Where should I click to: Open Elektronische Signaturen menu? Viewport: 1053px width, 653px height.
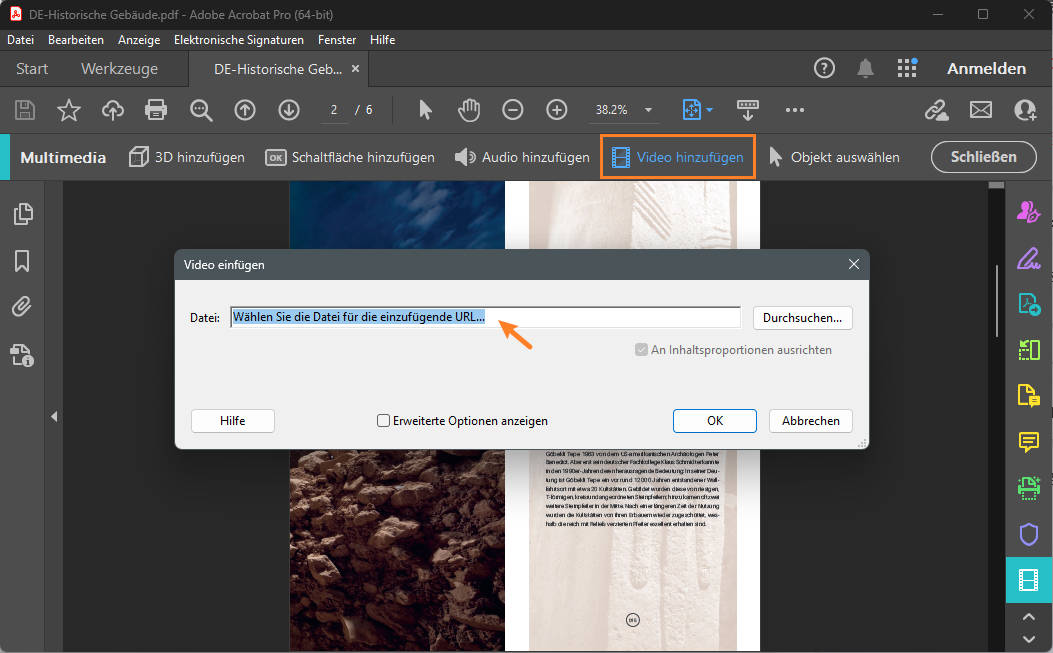[238, 40]
